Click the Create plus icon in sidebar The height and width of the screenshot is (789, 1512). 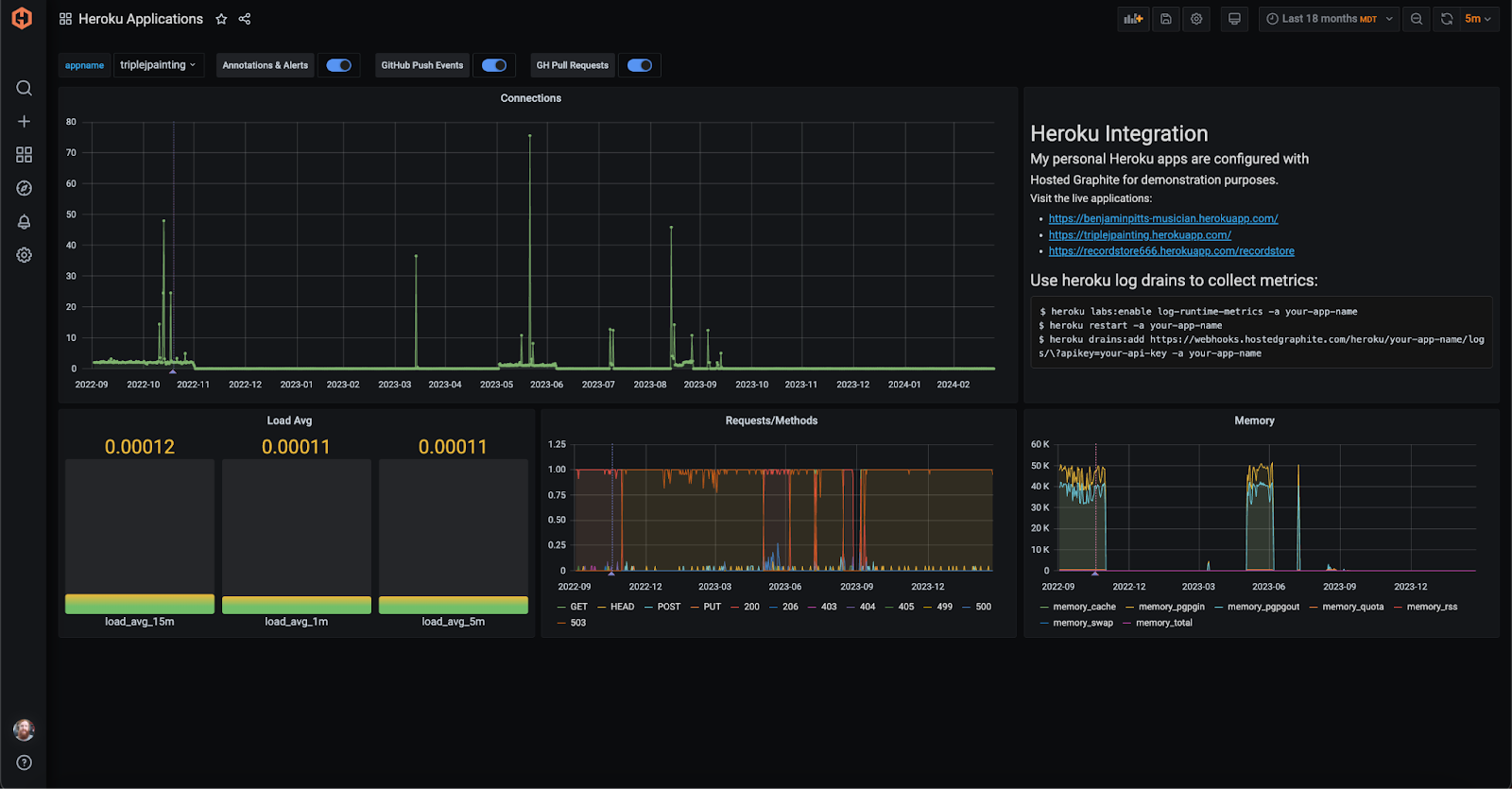(x=25, y=121)
